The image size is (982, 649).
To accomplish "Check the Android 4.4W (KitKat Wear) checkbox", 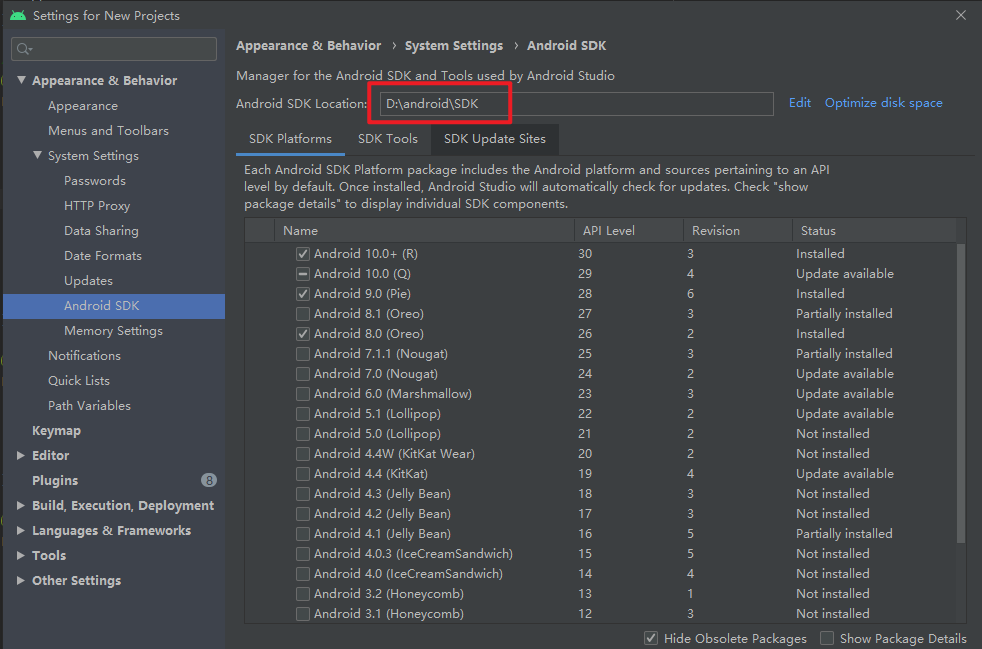I will click(302, 454).
